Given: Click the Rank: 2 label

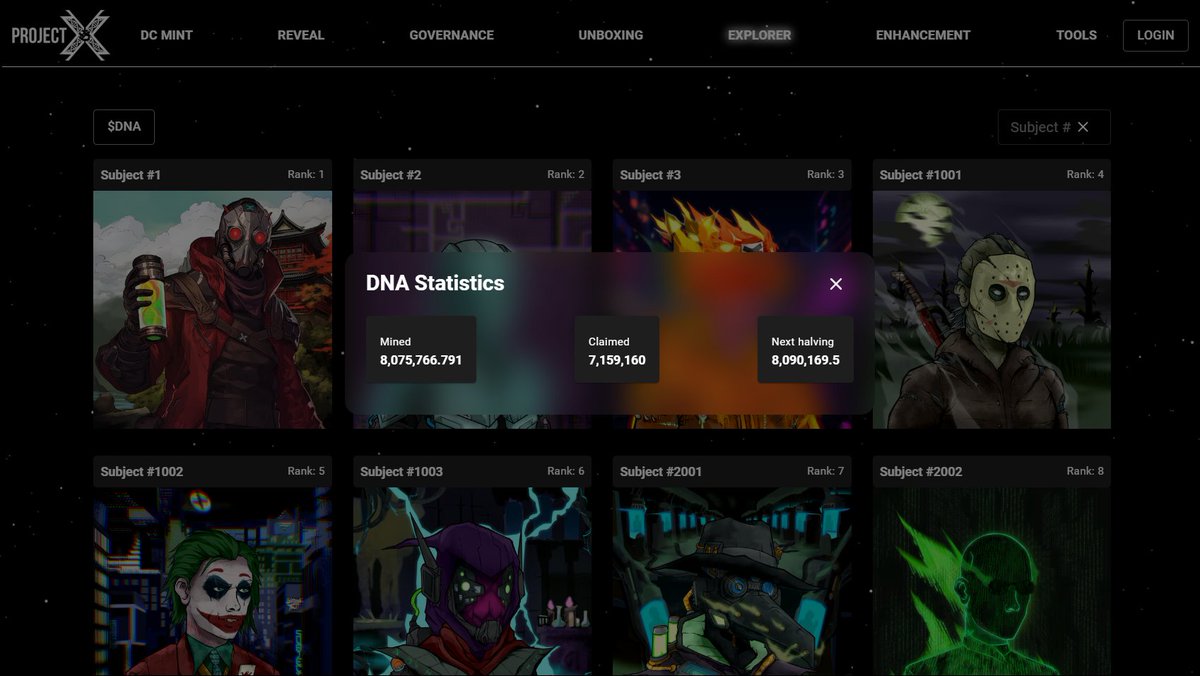Looking at the screenshot, I should [x=566, y=174].
